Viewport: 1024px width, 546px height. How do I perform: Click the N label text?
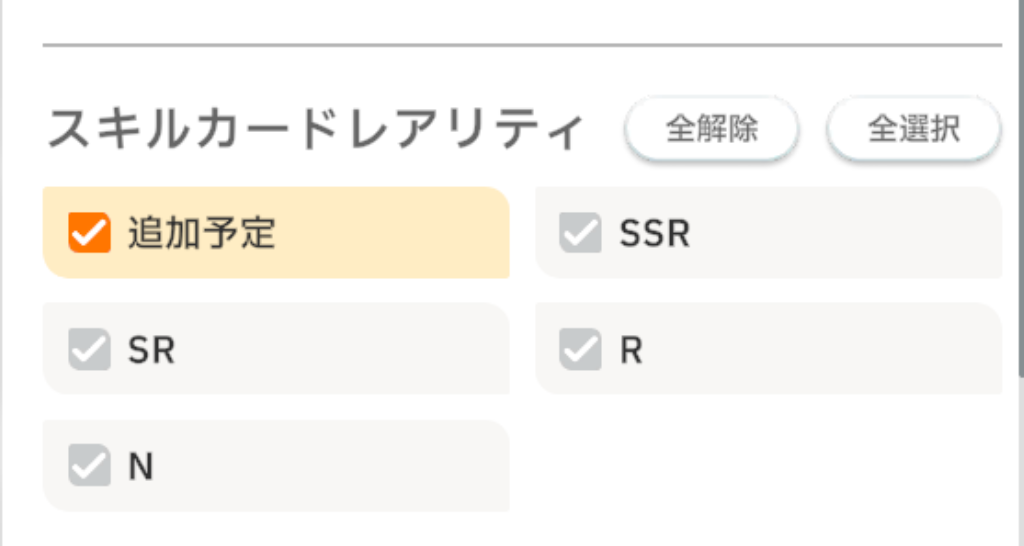coord(141,466)
